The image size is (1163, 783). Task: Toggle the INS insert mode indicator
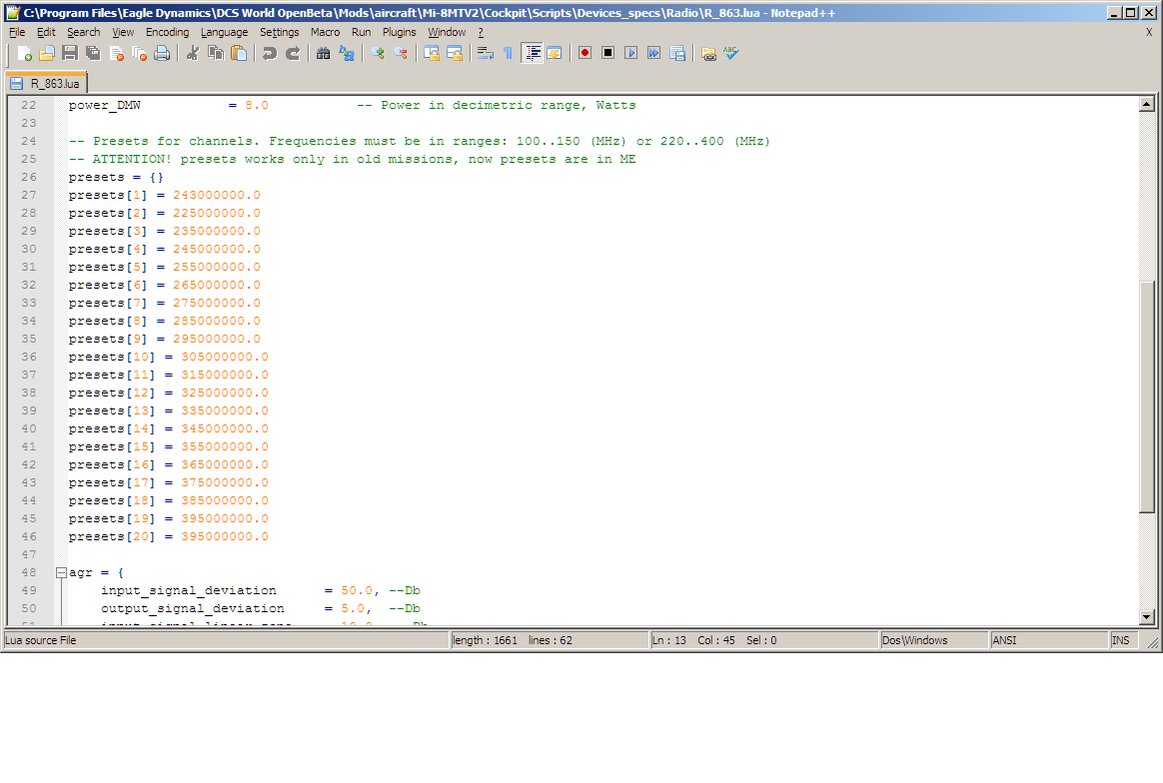click(x=1121, y=640)
